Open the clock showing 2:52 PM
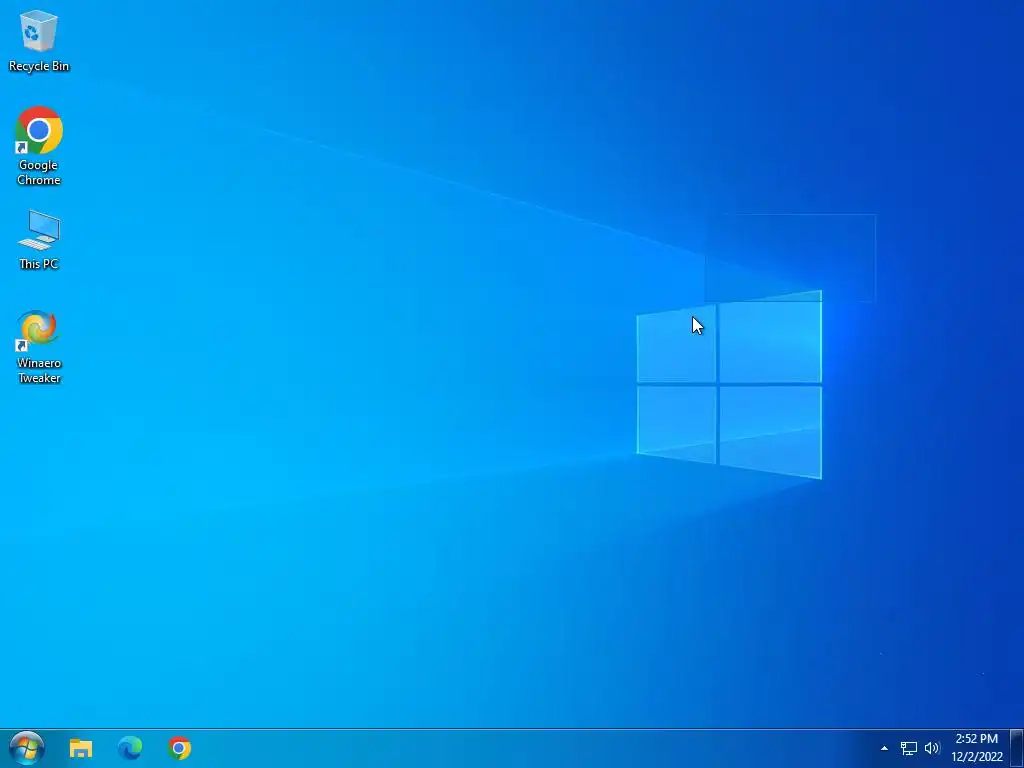The image size is (1024, 768). 976,748
